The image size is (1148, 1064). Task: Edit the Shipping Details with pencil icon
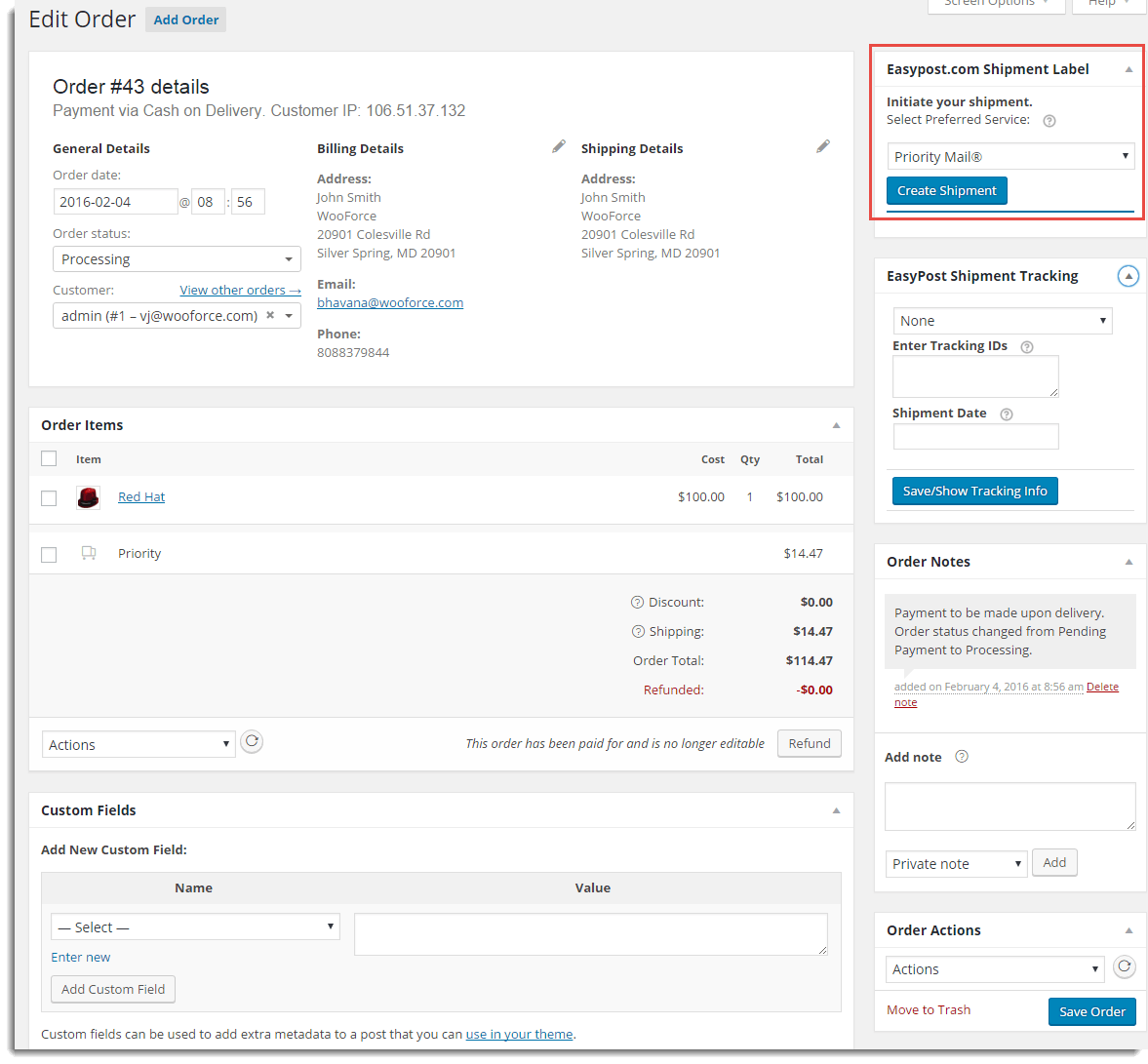(x=822, y=145)
